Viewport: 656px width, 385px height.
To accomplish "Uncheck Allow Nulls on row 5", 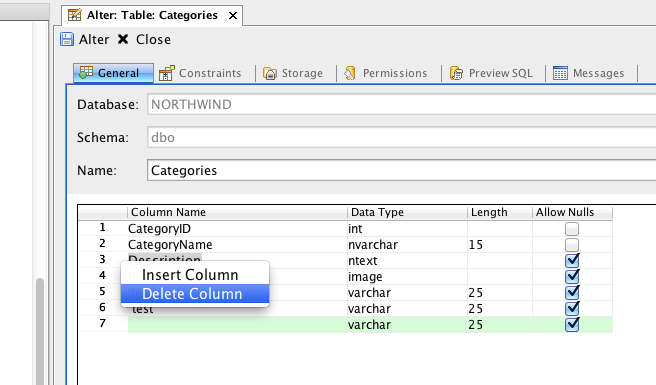I will click(572, 292).
